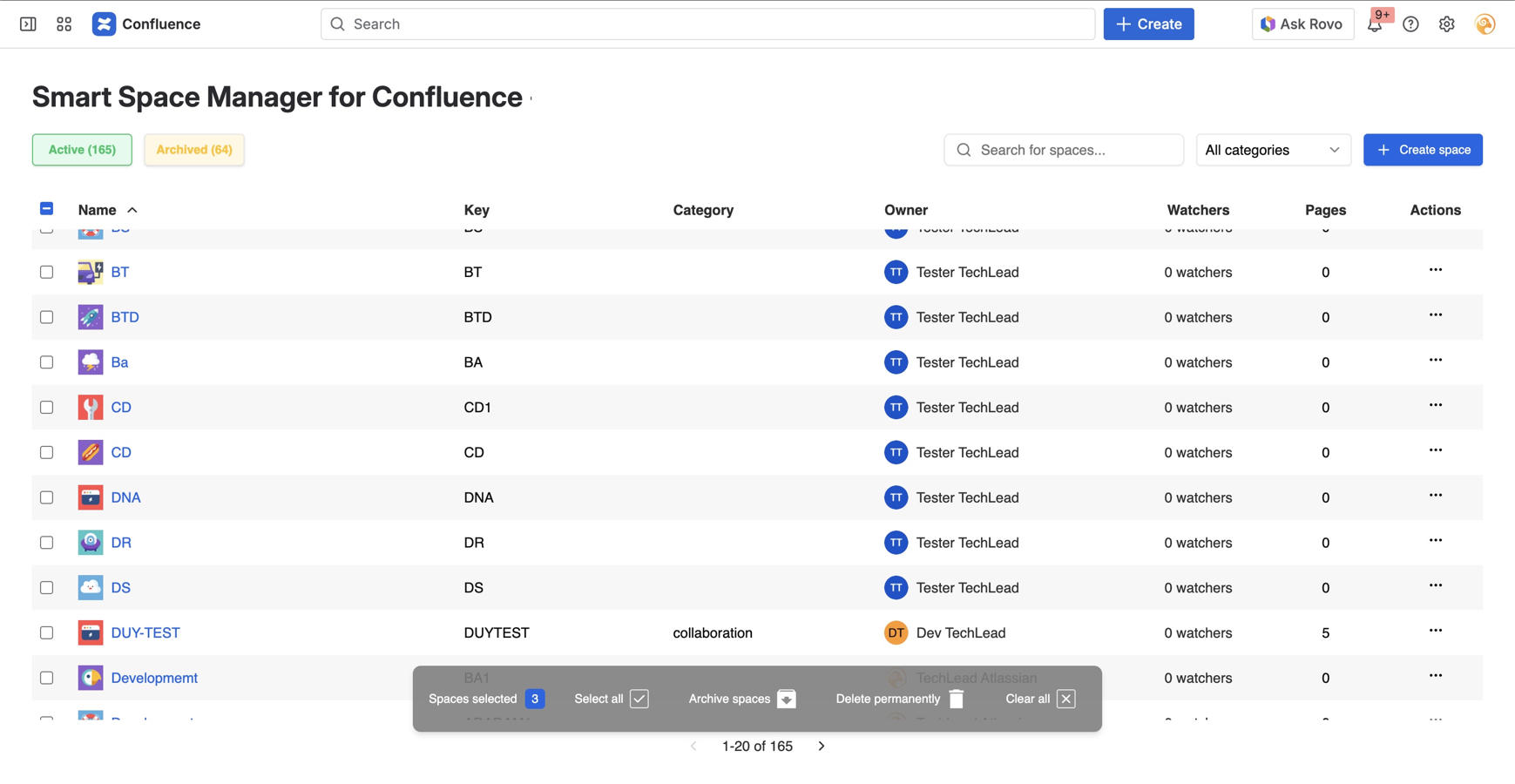
Task: Click the Create space button
Action: point(1422,150)
